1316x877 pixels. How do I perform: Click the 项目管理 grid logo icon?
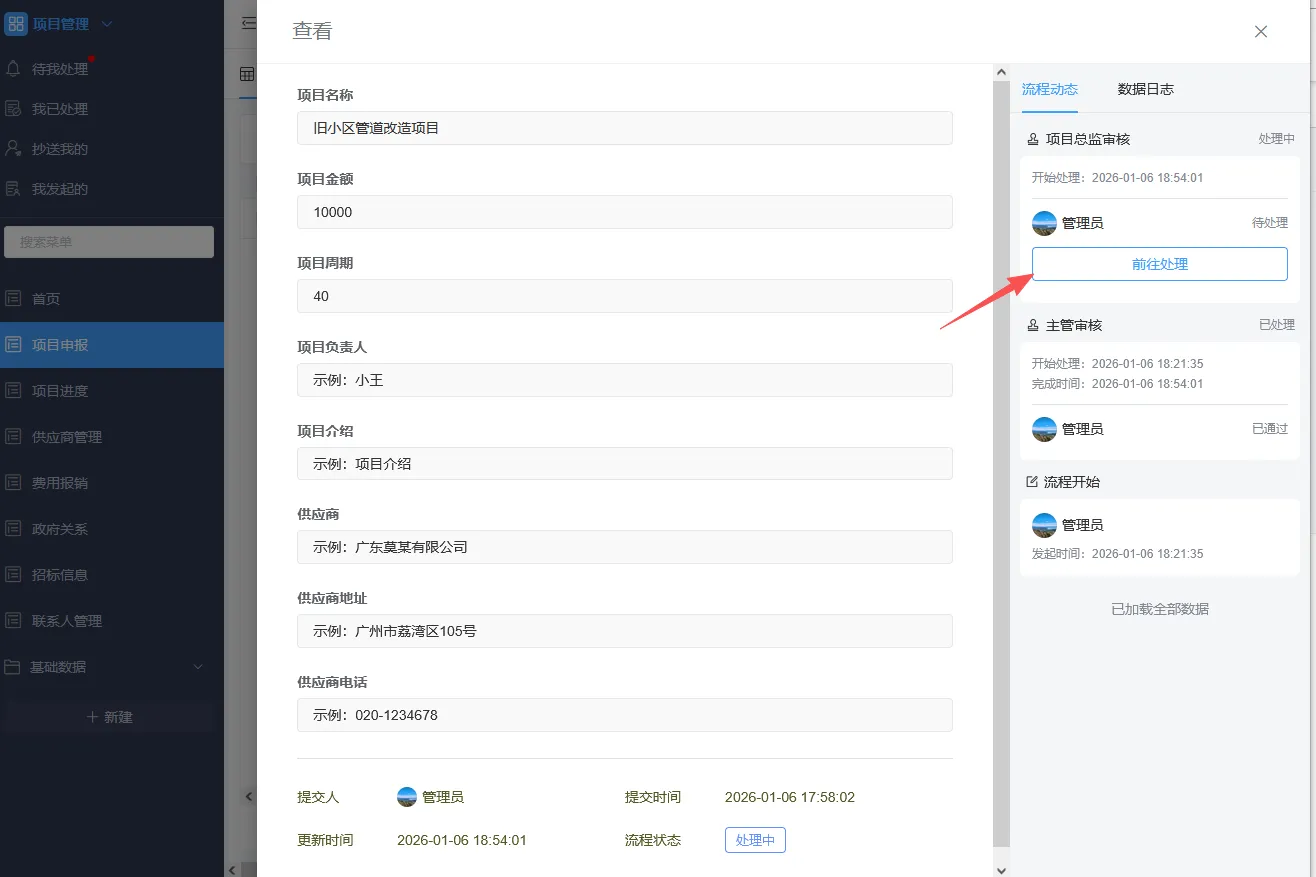point(15,22)
